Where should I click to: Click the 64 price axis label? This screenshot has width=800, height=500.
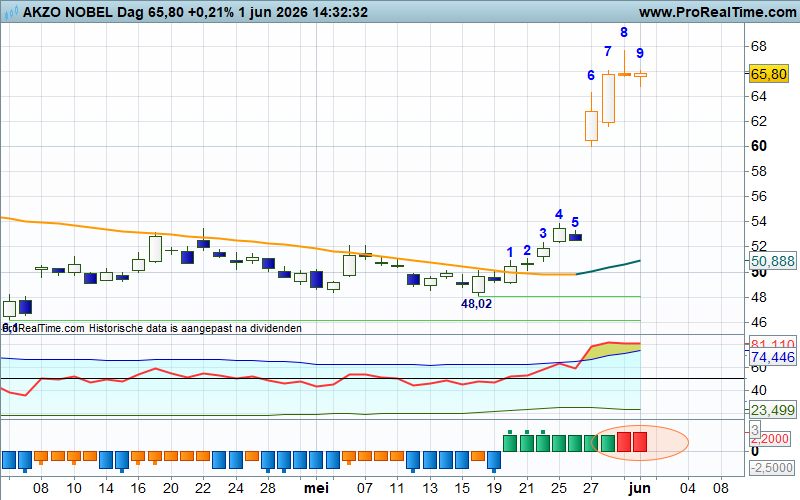[x=759, y=96]
